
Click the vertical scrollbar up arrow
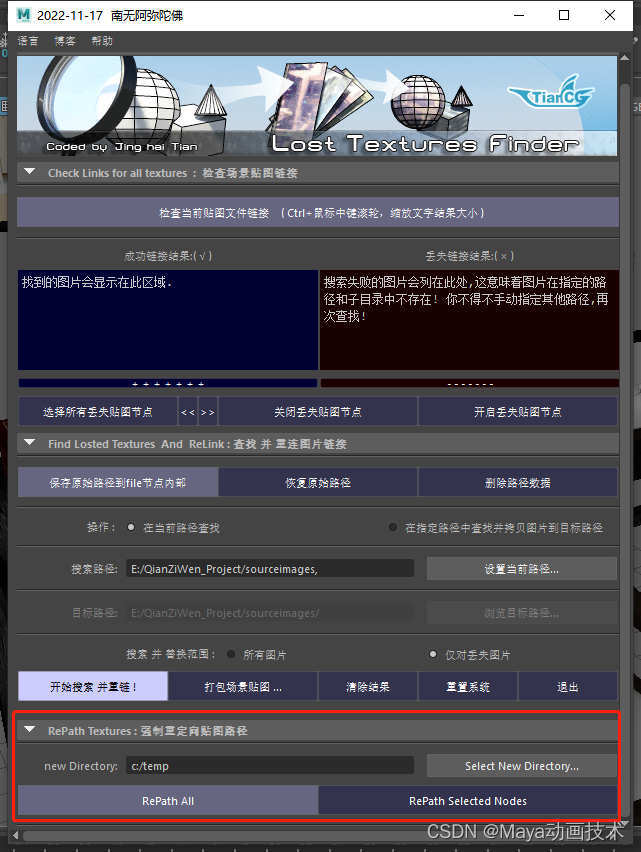625,58
